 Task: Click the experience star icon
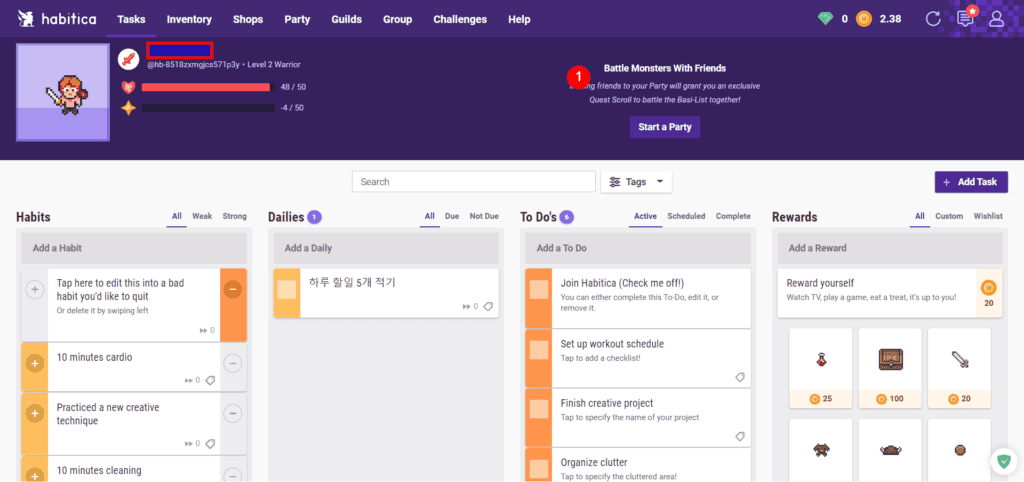[x=129, y=108]
